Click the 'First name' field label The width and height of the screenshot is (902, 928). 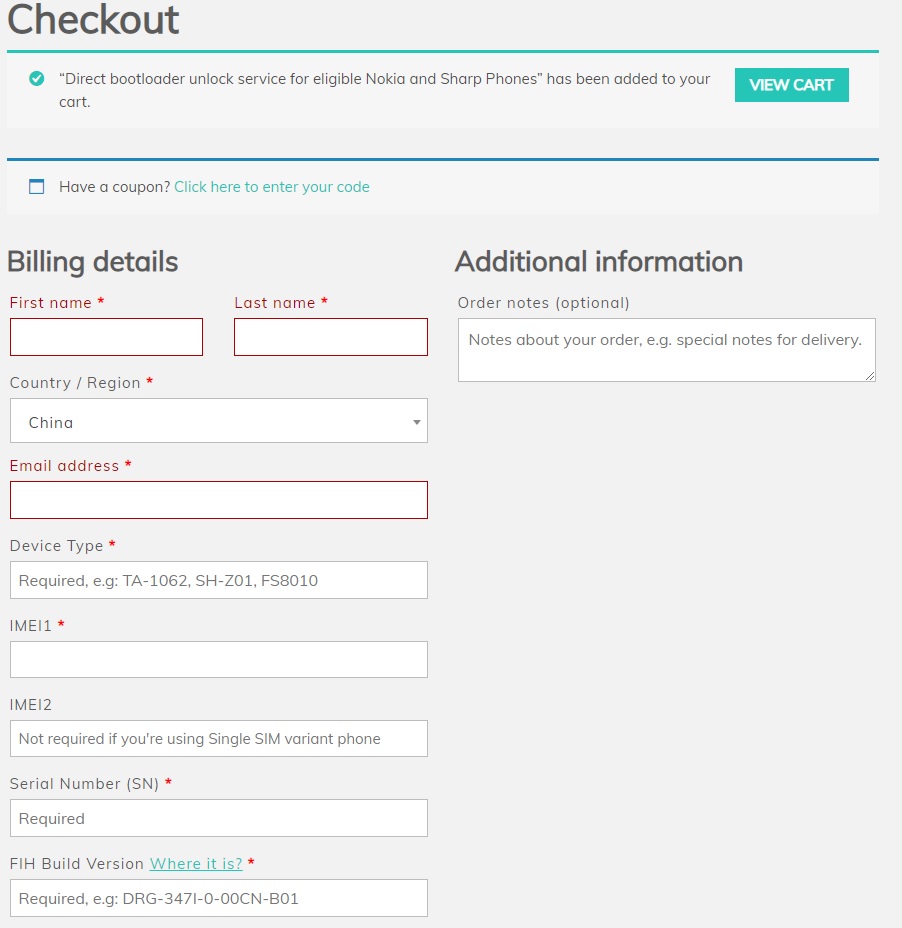[51, 303]
